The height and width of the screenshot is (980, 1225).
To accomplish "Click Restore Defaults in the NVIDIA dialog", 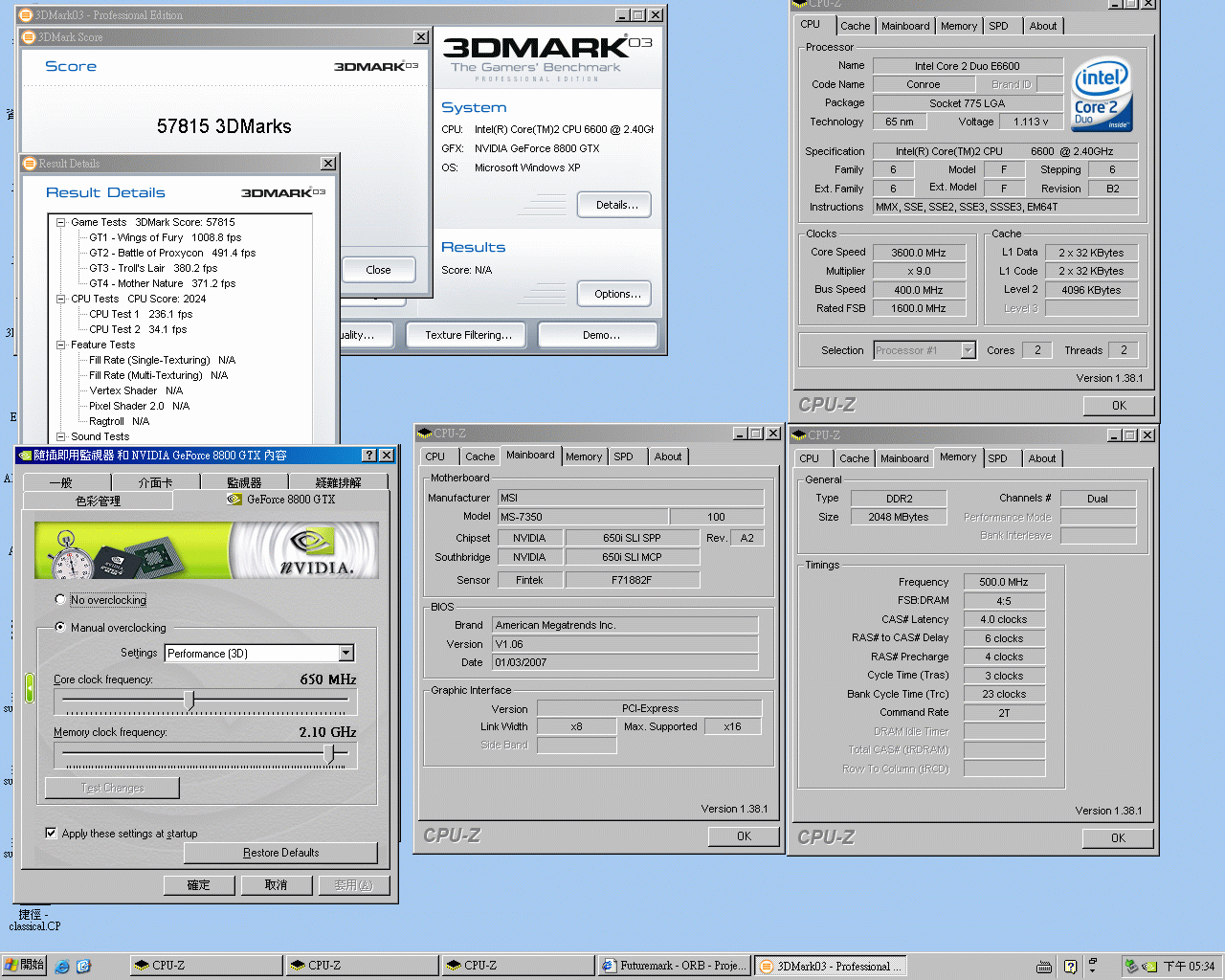I will coord(281,853).
